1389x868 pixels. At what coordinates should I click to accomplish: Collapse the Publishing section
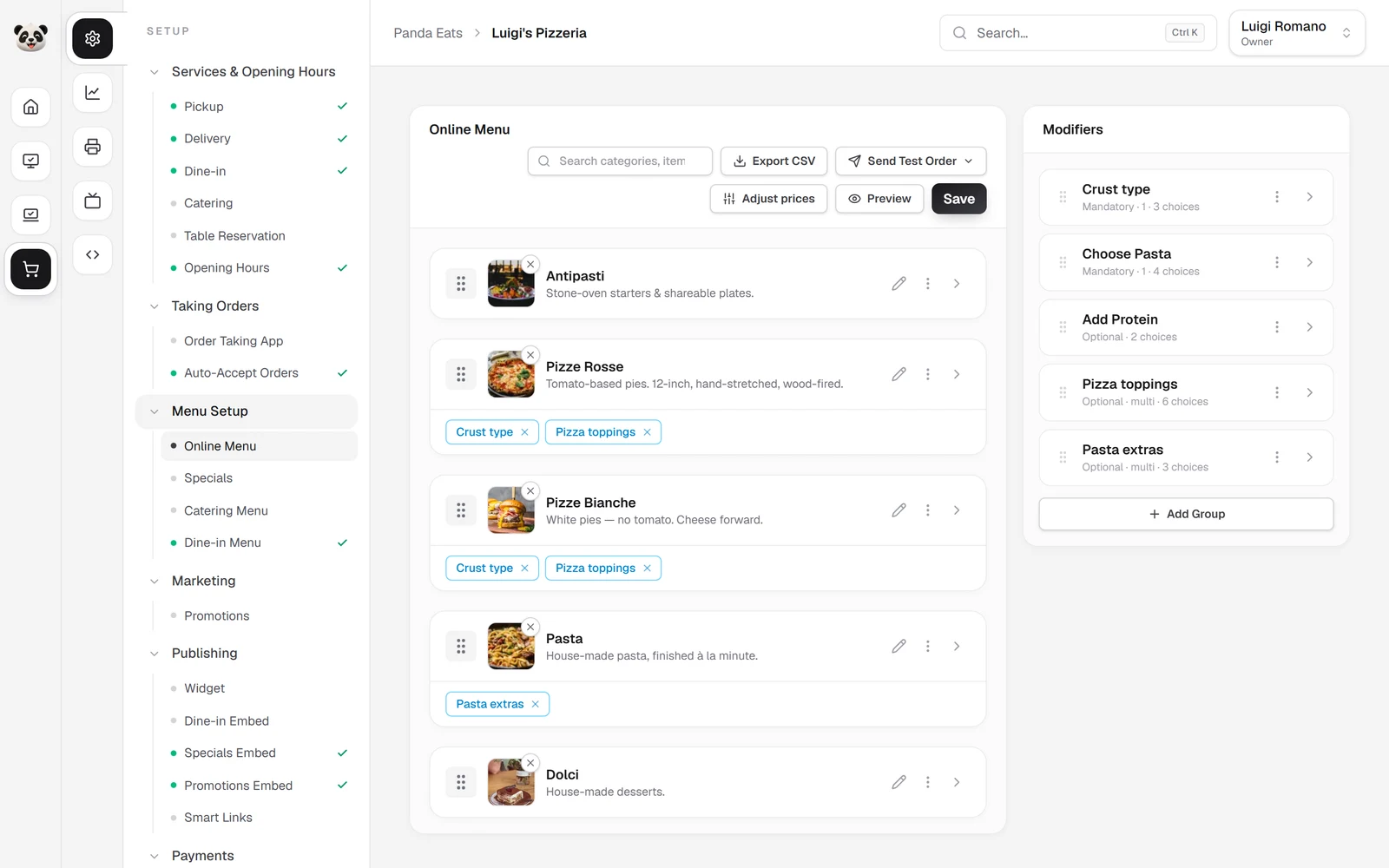point(154,654)
